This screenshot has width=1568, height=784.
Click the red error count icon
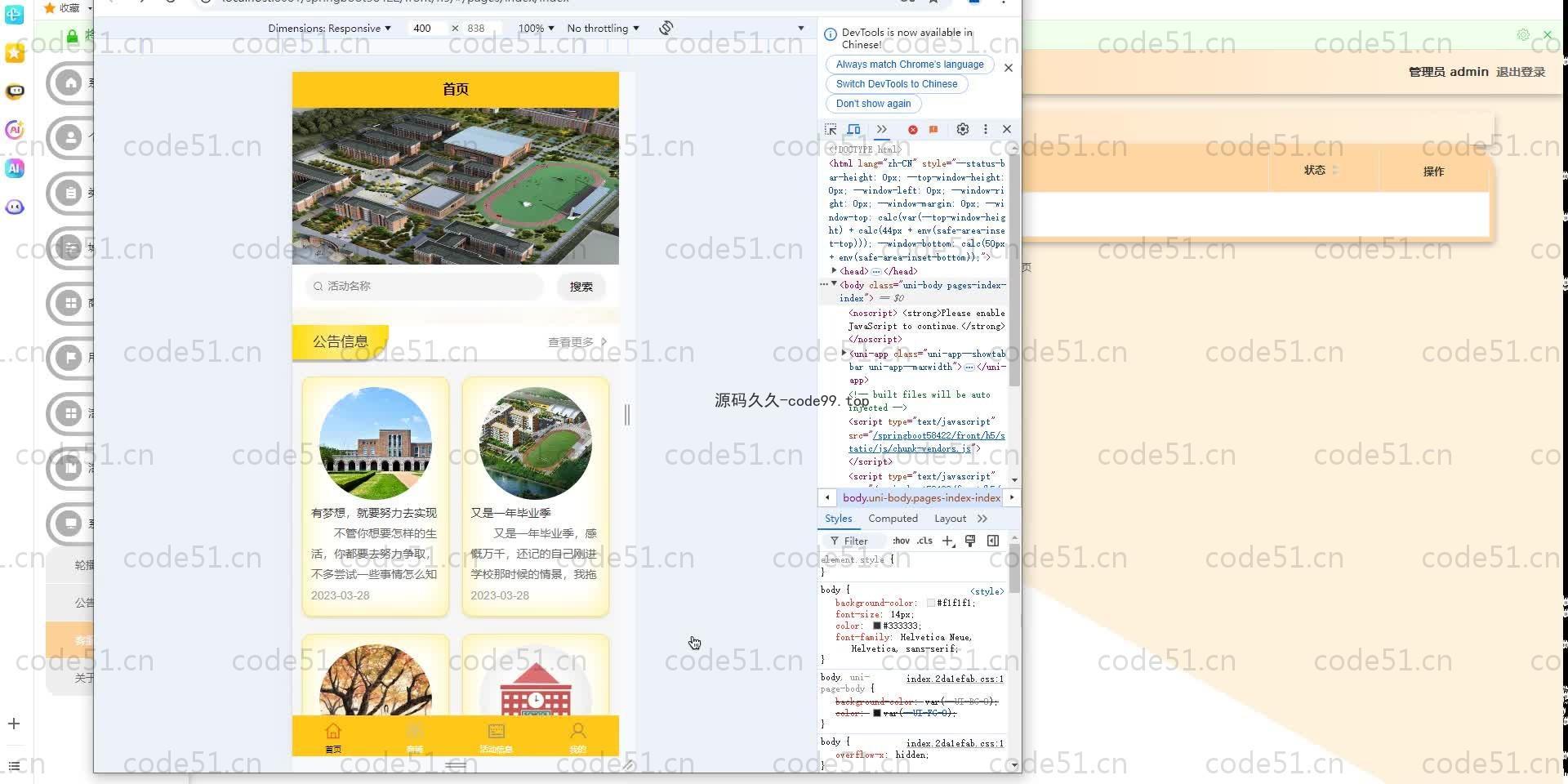913,130
